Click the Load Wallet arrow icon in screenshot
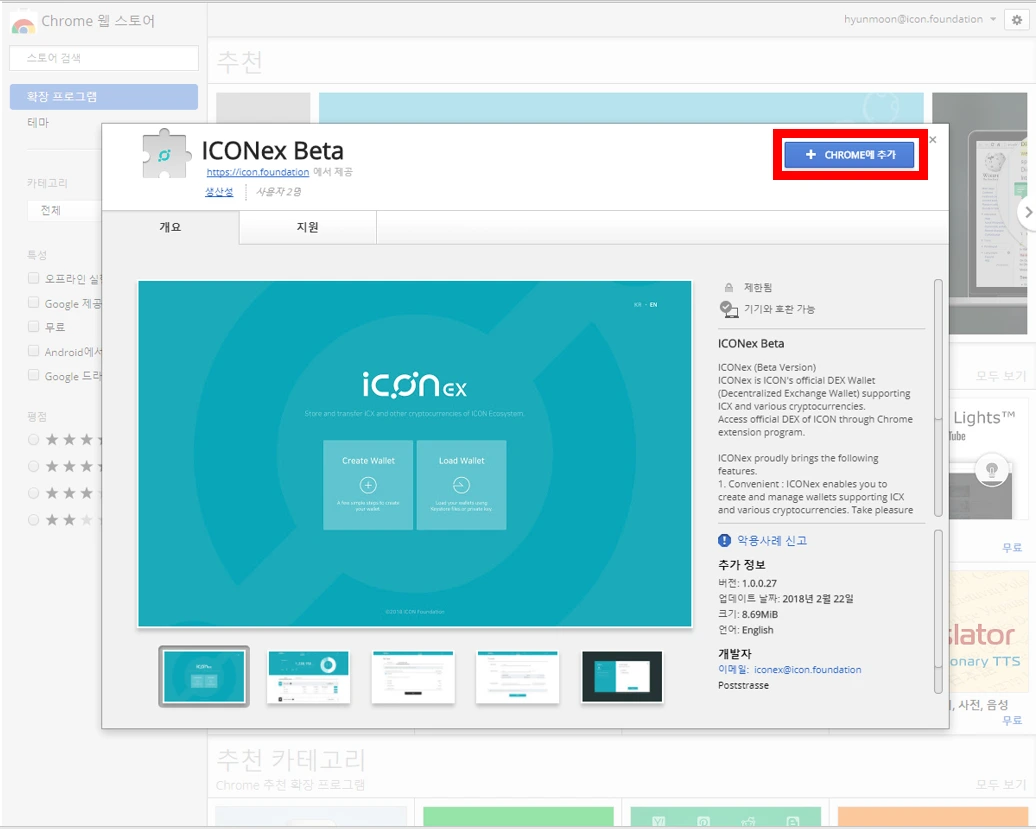Image resolution: width=1036 pixels, height=829 pixels. click(461, 486)
